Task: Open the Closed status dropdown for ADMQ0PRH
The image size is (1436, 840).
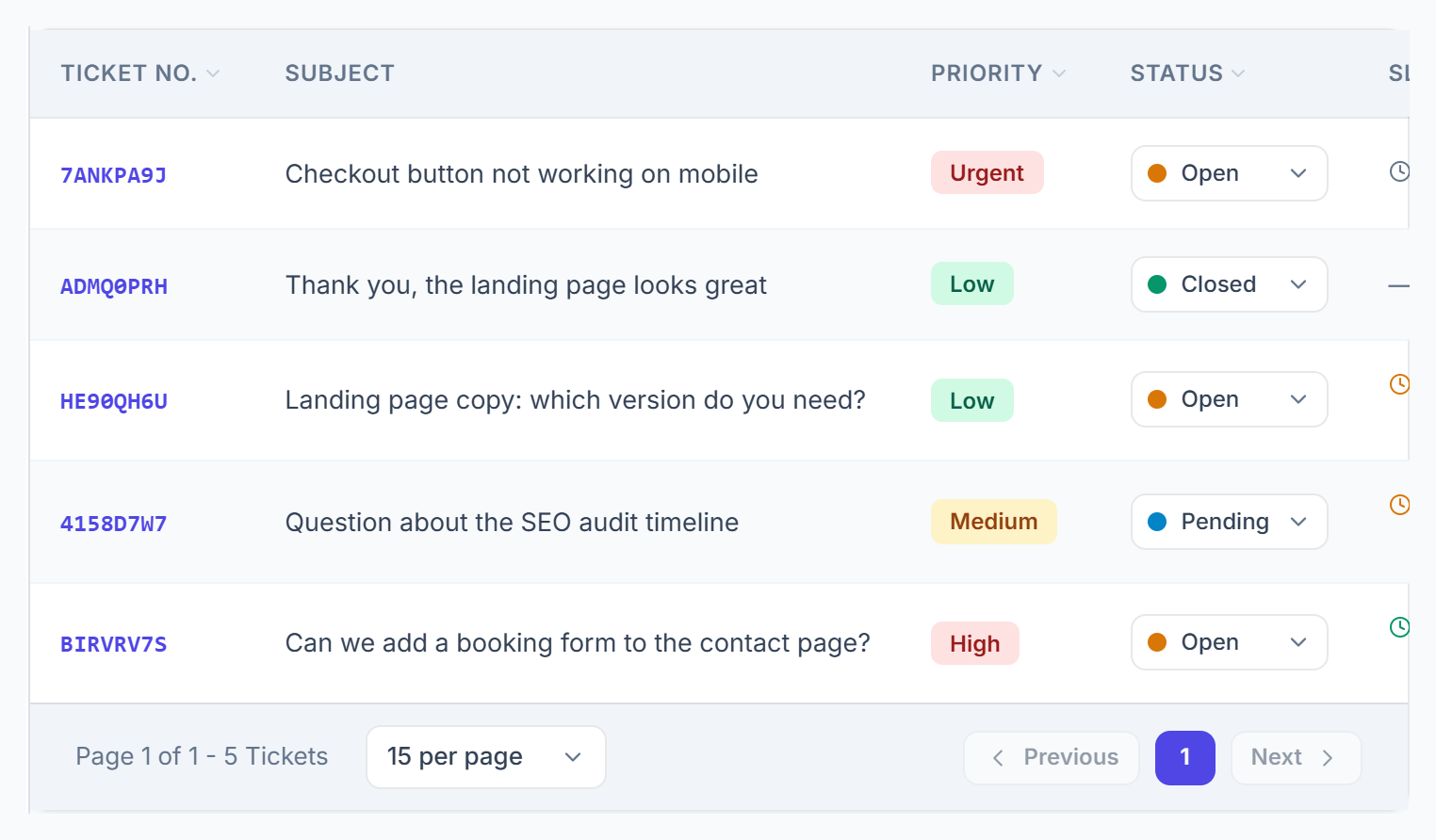Action: (x=1229, y=284)
